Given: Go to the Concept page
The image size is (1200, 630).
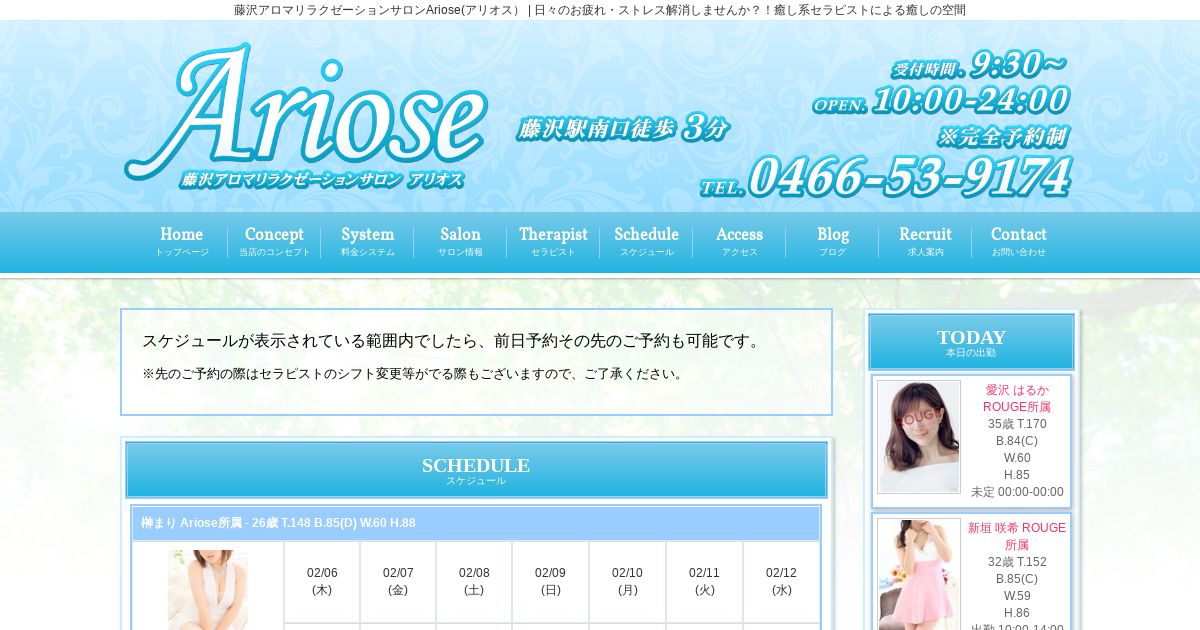Looking at the screenshot, I should coord(274,242).
